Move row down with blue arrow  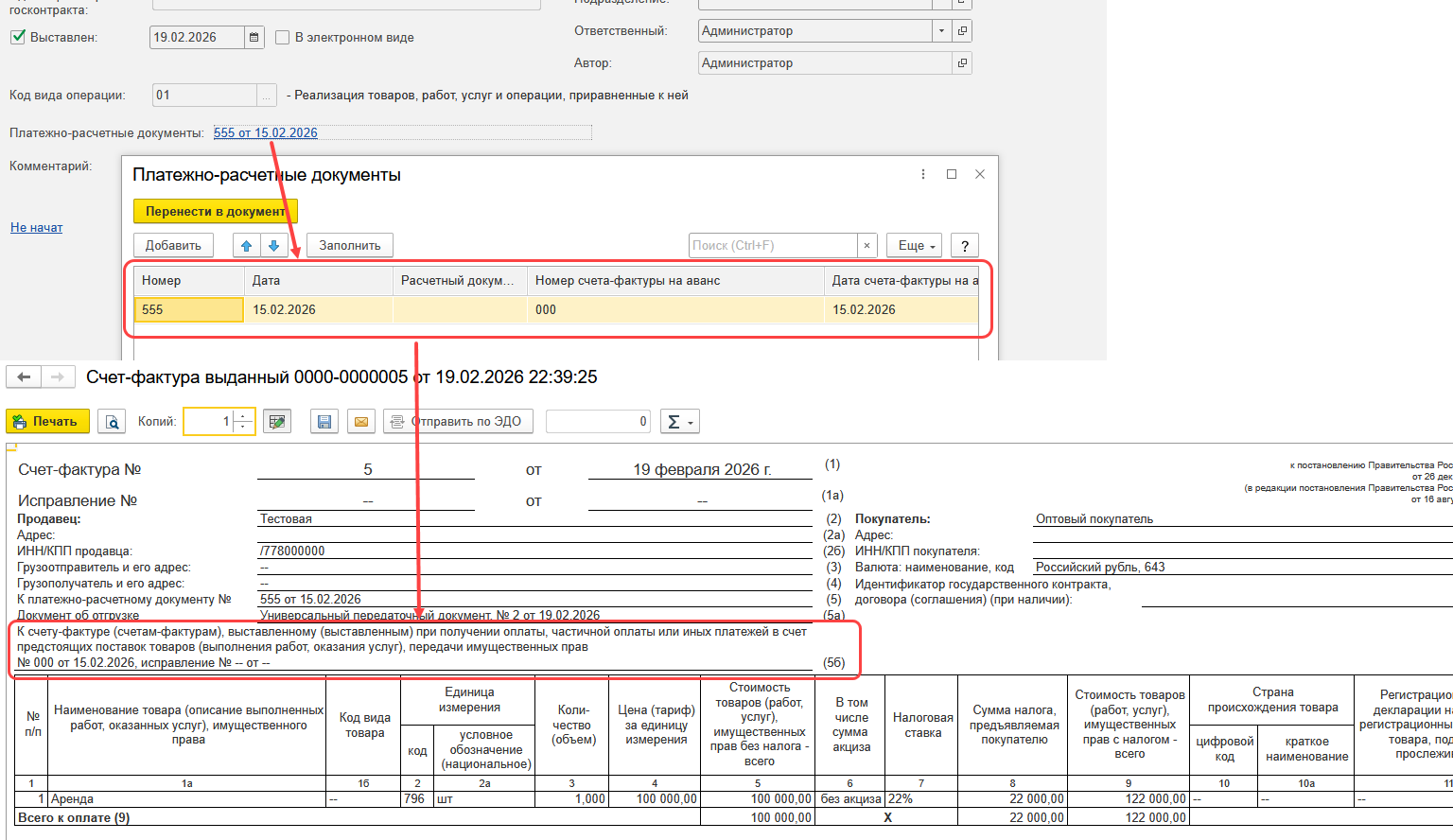273,245
